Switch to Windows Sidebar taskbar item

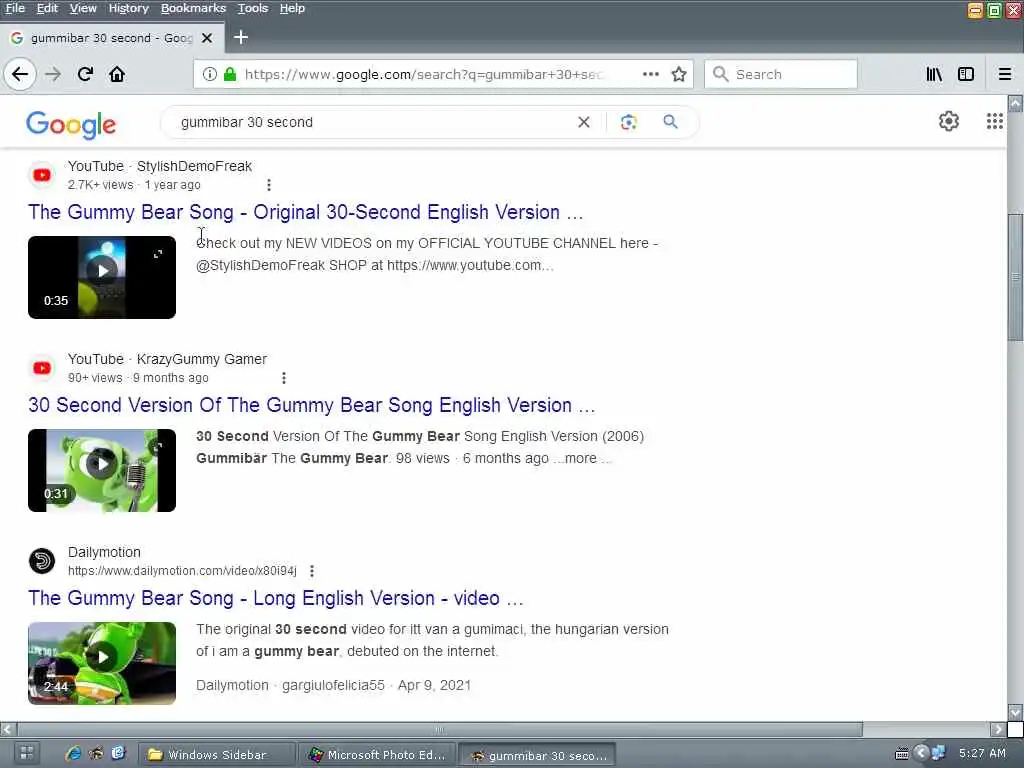click(x=217, y=755)
